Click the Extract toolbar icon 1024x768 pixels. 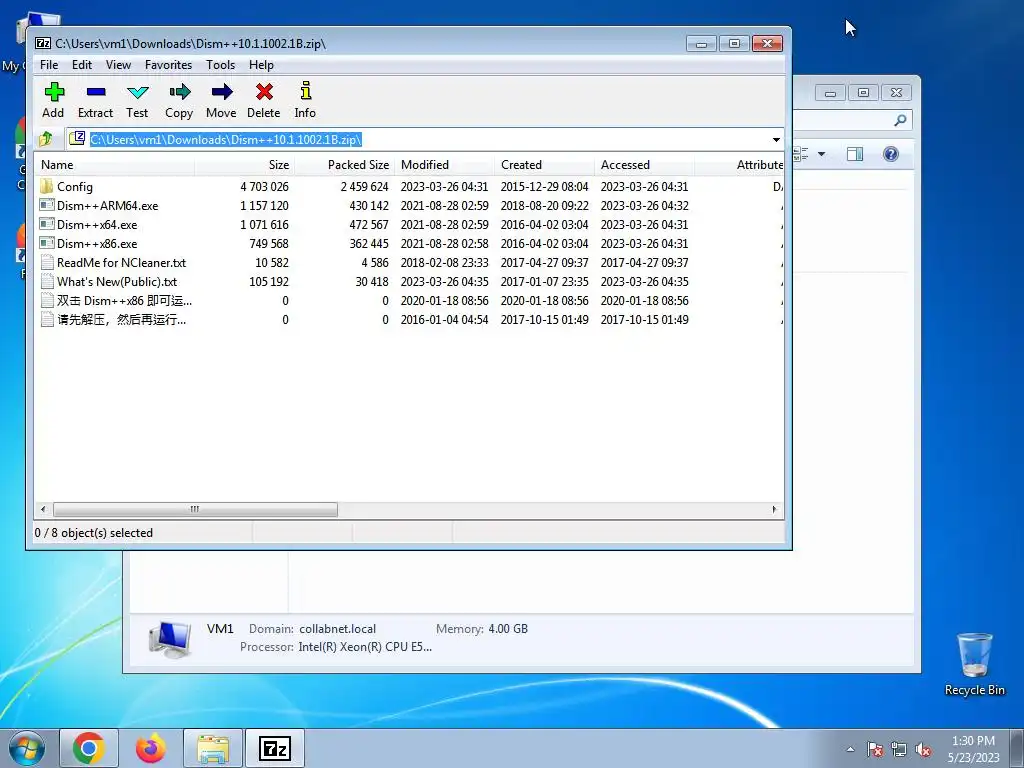click(95, 92)
